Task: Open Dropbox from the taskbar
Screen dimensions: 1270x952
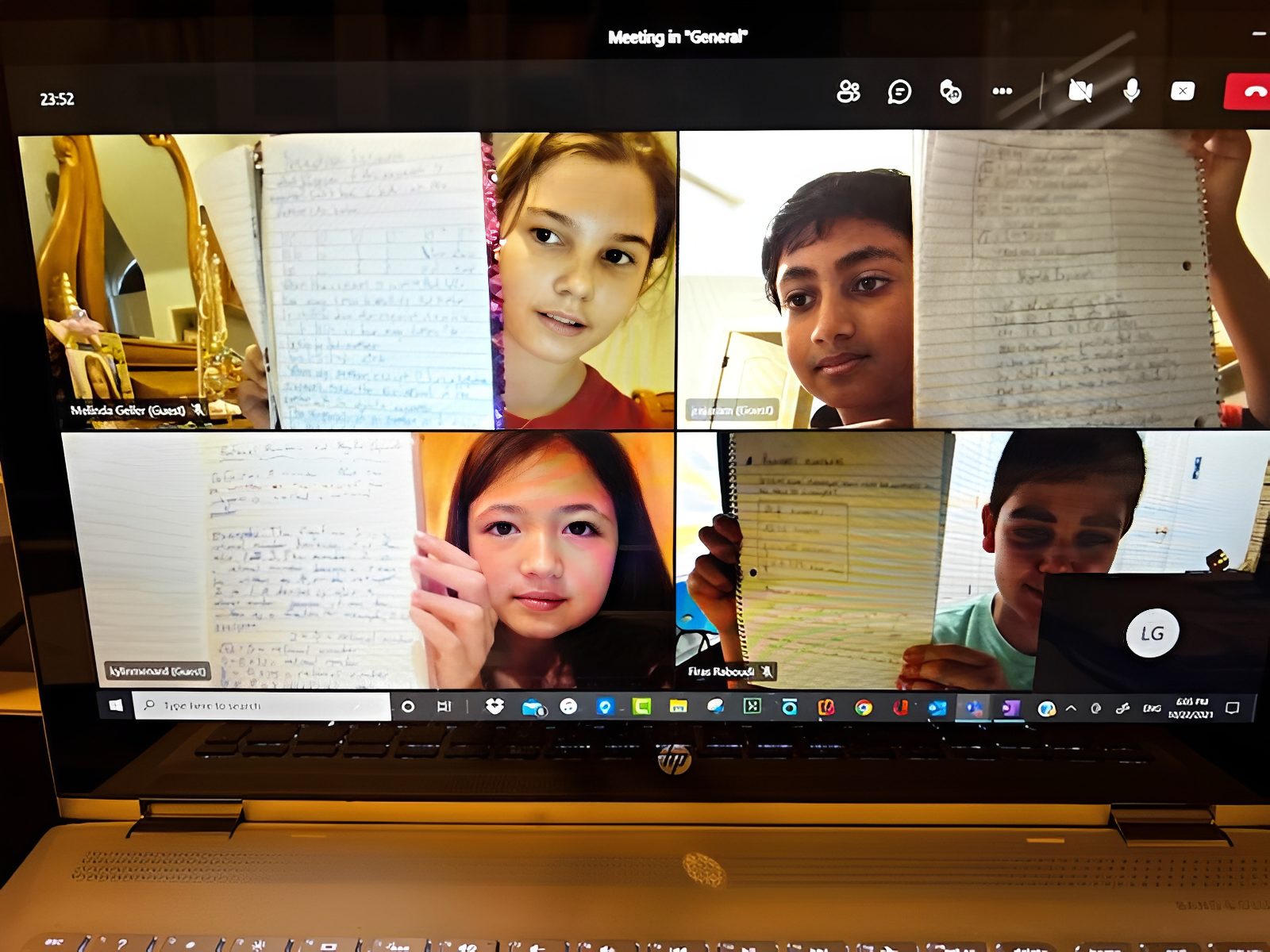Action: 495,705
